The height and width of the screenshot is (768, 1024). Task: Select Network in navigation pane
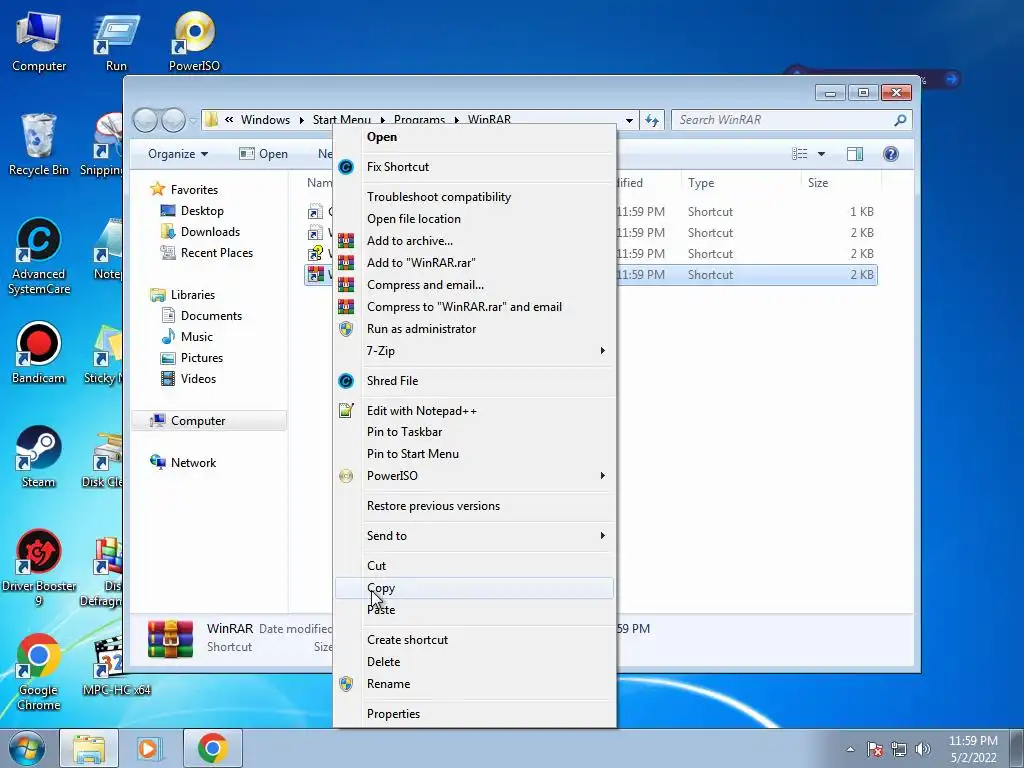click(x=183, y=462)
